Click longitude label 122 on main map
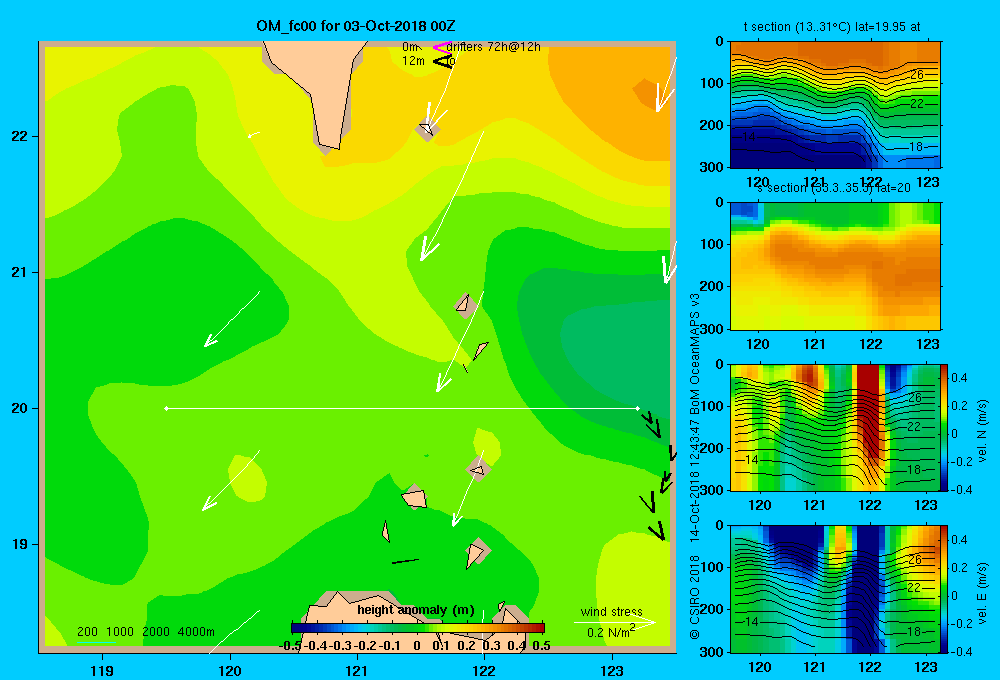This screenshot has height=680, width=1000. pyautogui.click(x=484, y=670)
